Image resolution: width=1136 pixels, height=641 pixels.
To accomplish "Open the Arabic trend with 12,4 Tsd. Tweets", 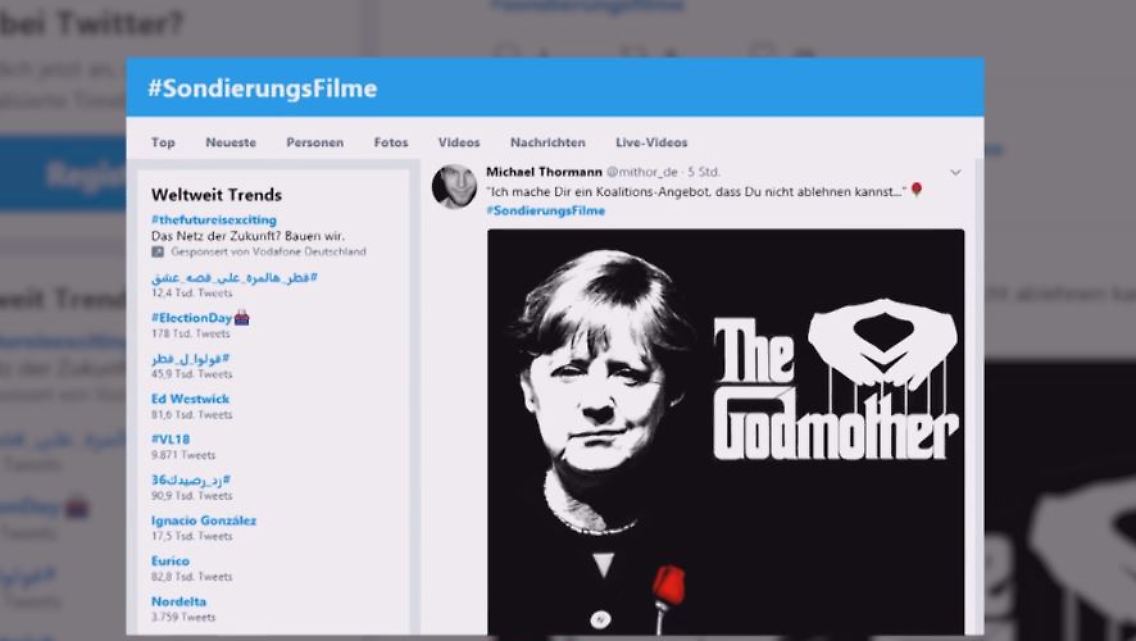I will pyautogui.click(x=234, y=278).
